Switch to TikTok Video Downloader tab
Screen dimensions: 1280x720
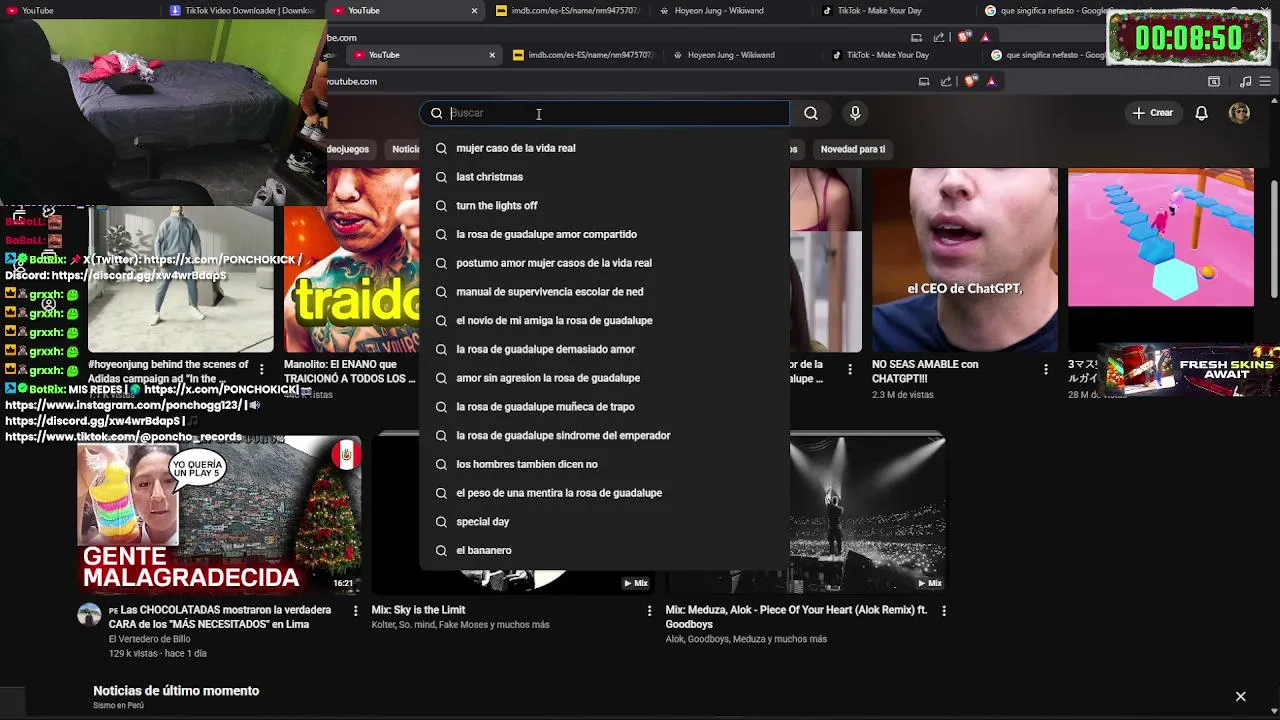[x=242, y=11]
